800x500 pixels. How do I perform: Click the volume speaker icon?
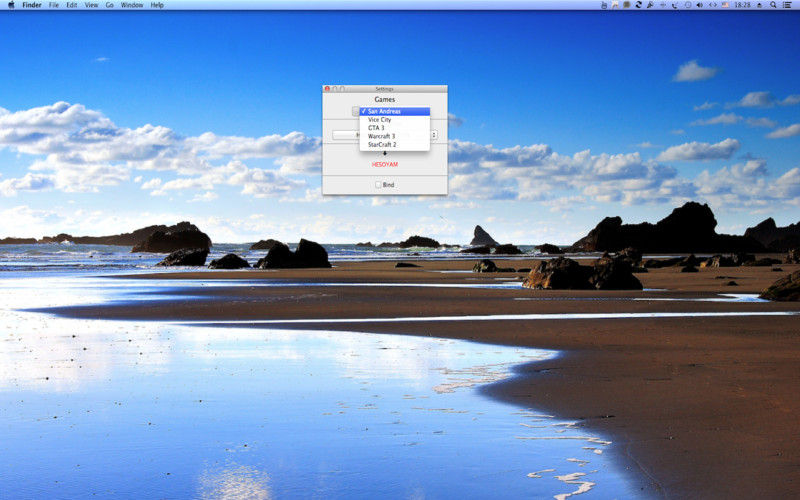(x=699, y=5)
